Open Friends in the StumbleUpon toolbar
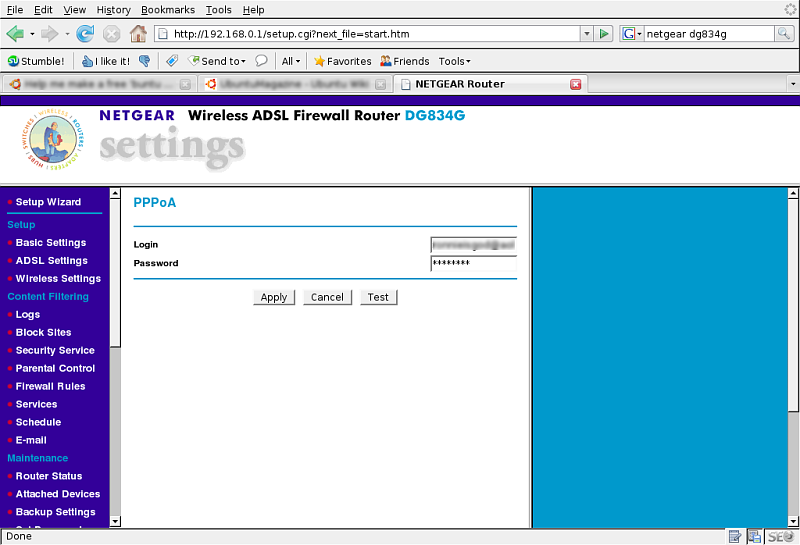The image size is (800, 545). click(x=405, y=61)
